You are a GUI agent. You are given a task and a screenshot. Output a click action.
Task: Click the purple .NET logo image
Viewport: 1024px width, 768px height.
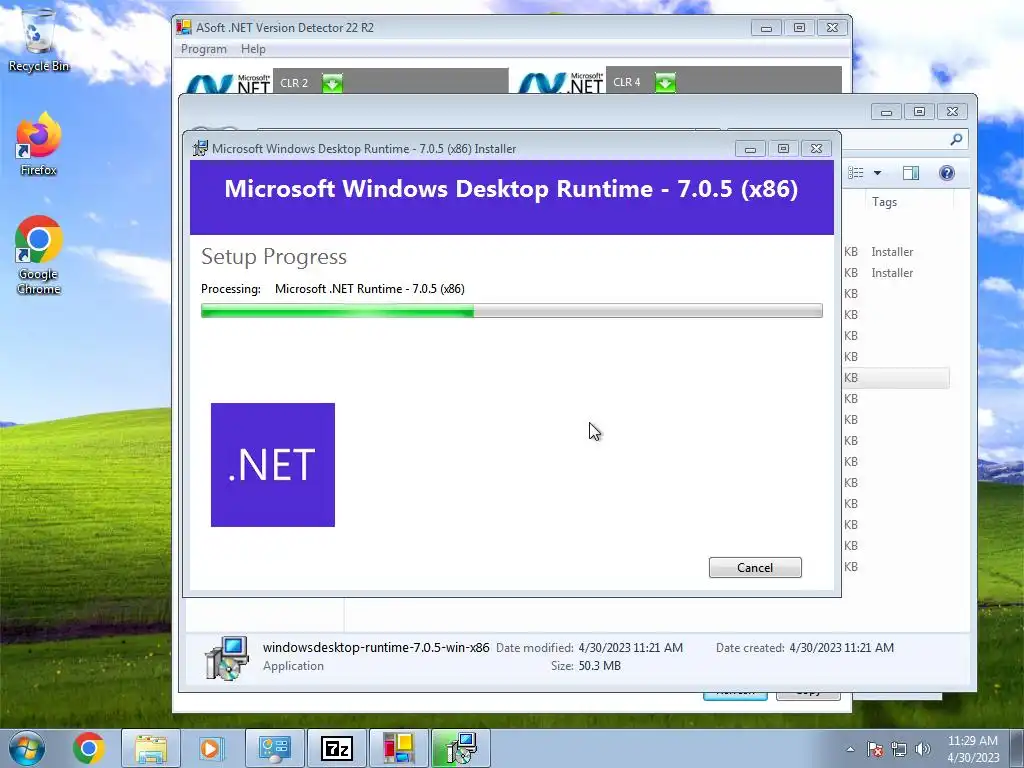point(273,465)
